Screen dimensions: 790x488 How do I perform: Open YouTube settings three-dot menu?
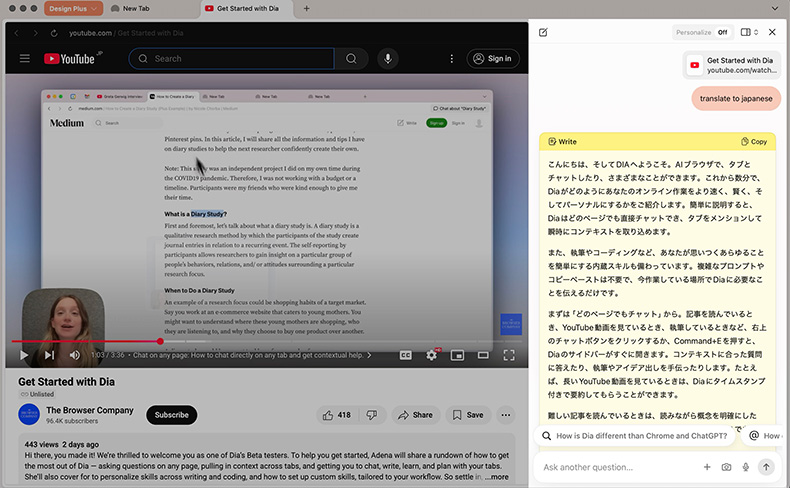pos(451,58)
